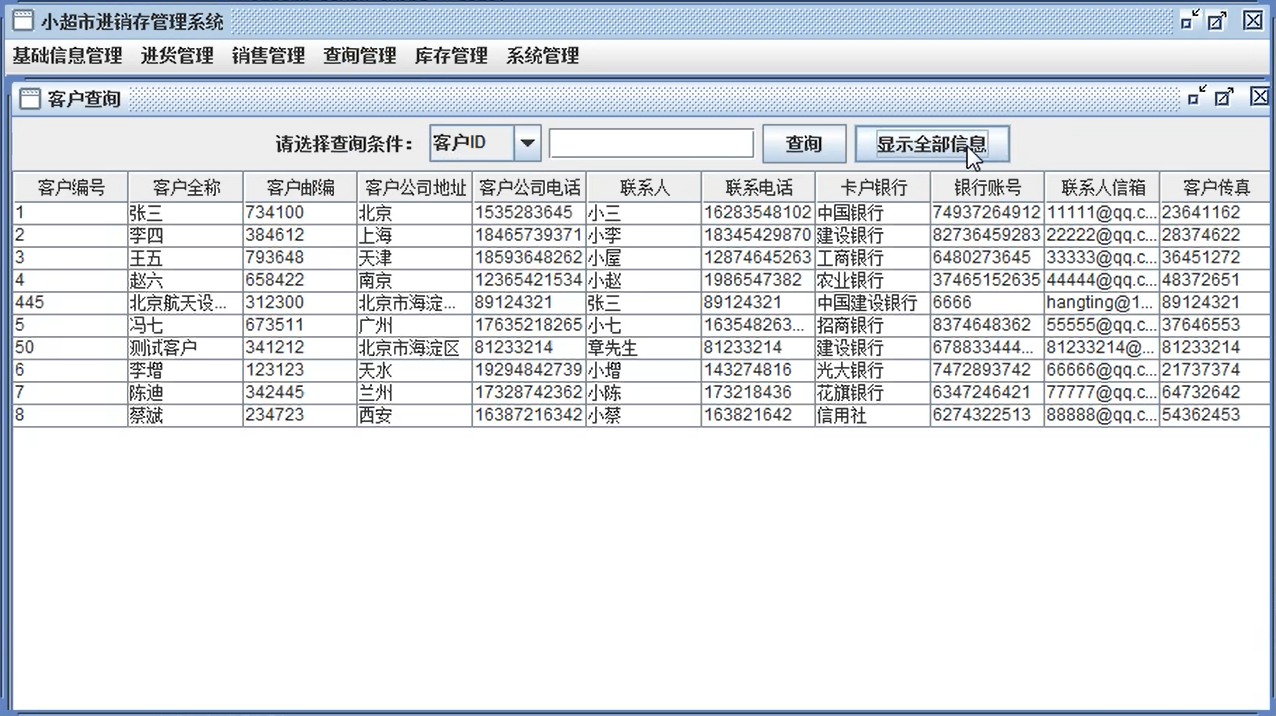Click the 查询 button
Image resolution: width=1276 pixels, height=716 pixels.
tap(804, 144)
